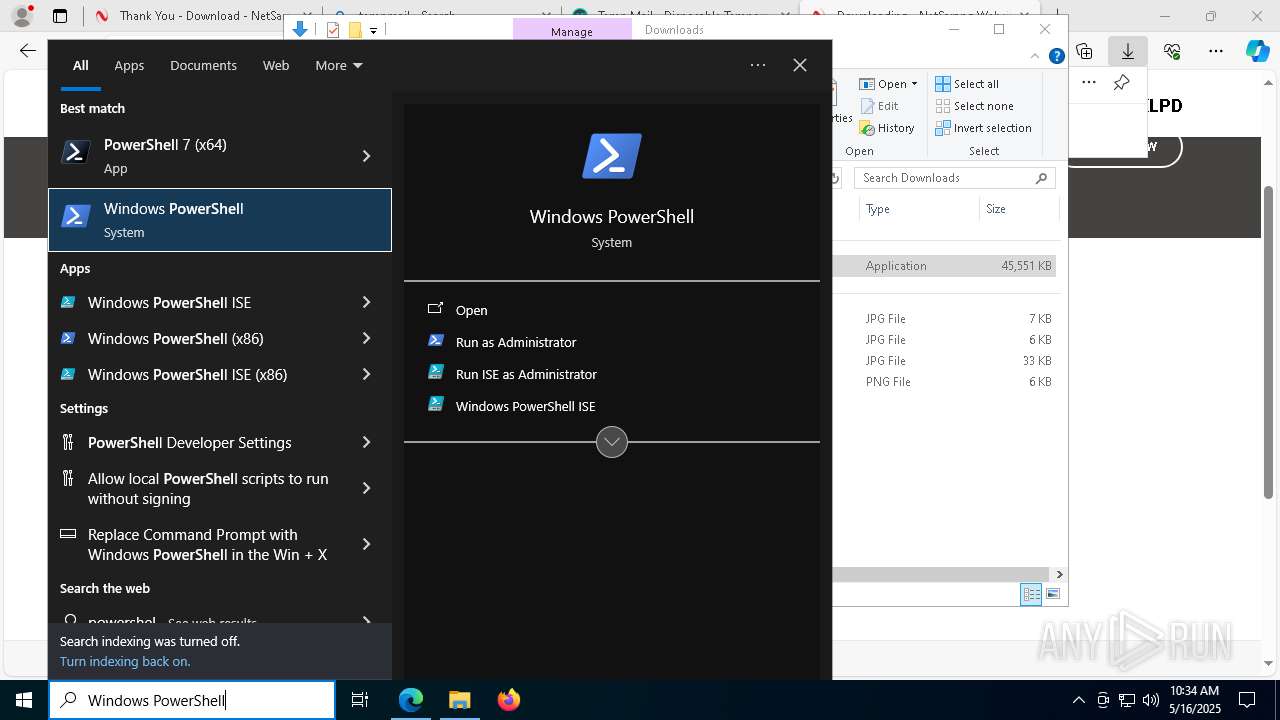
Task: Open Edge Copilot icon
Action: (1257, 51)
